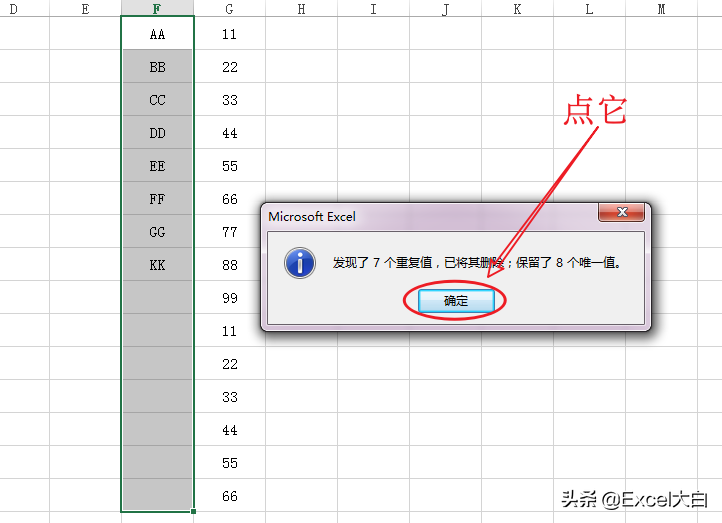Click the blue information icon in dialog
Image resolution: width=722 pixels, height=523 pixels.
300,263
